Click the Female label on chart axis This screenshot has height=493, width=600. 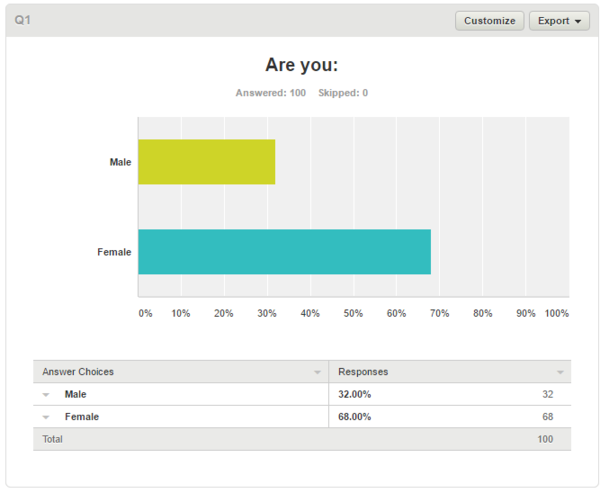(x=114, y=252)
